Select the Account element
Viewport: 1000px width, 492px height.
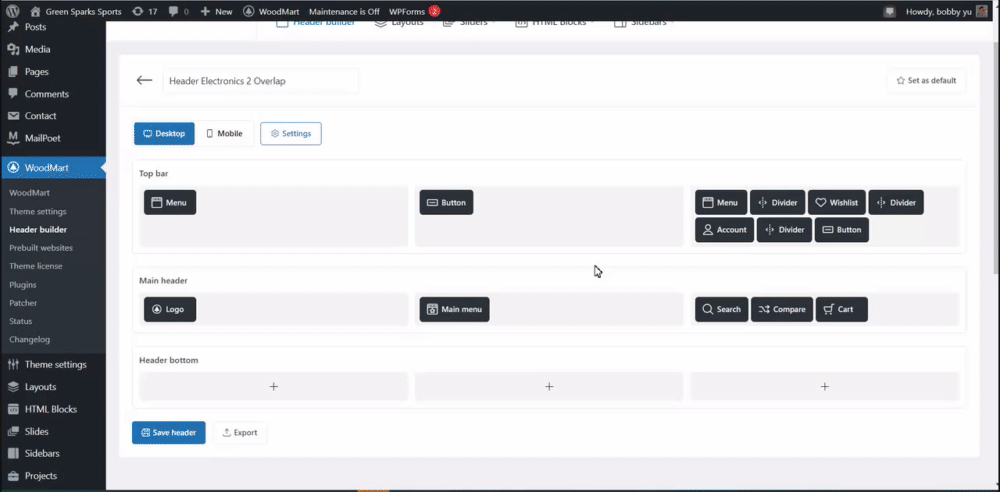724,230
